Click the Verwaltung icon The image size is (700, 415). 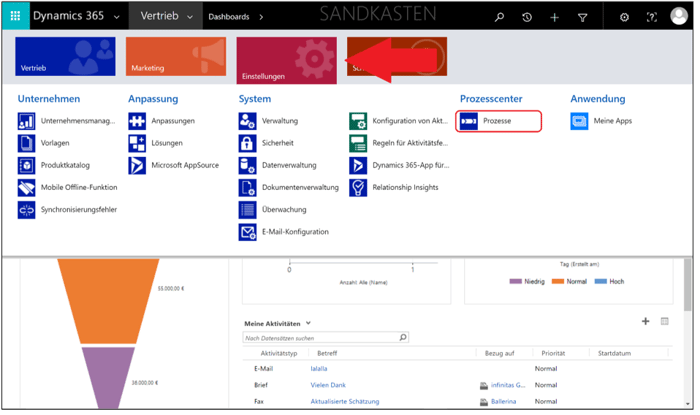(247, 121)
